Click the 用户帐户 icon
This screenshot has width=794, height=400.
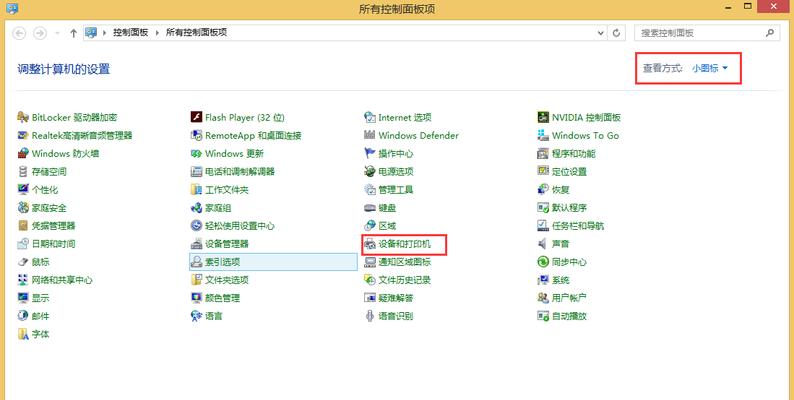coord(543,298)
